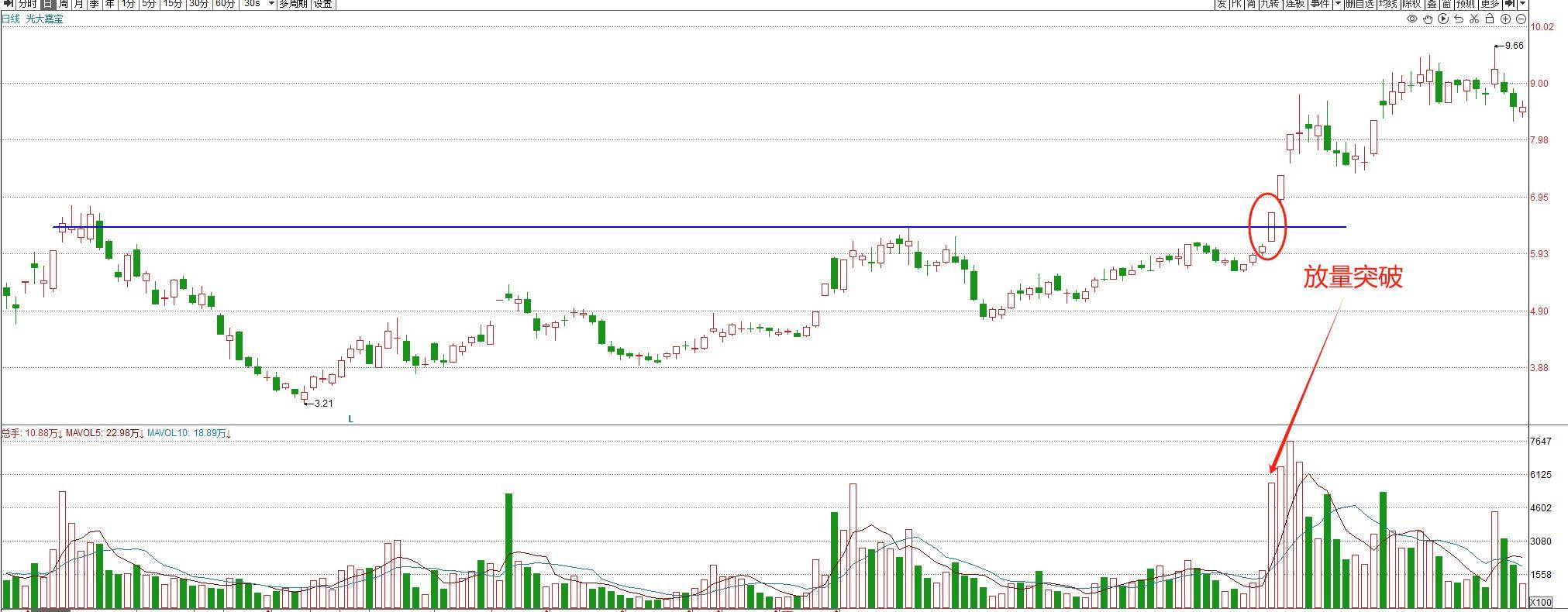The width and height of the screenshot is (1568, 612).
Task: Toggle the 均线 moving average lines
Action: point(1388,4)
